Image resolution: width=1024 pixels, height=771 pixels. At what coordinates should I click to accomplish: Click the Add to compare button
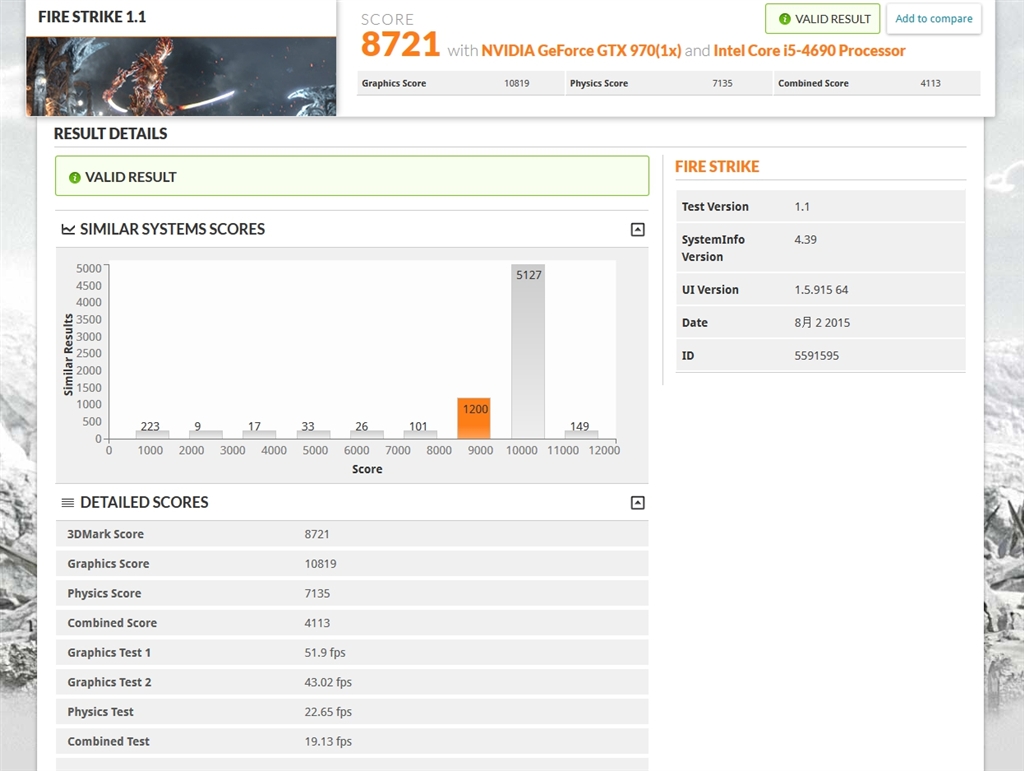click(x=933, y=19)
